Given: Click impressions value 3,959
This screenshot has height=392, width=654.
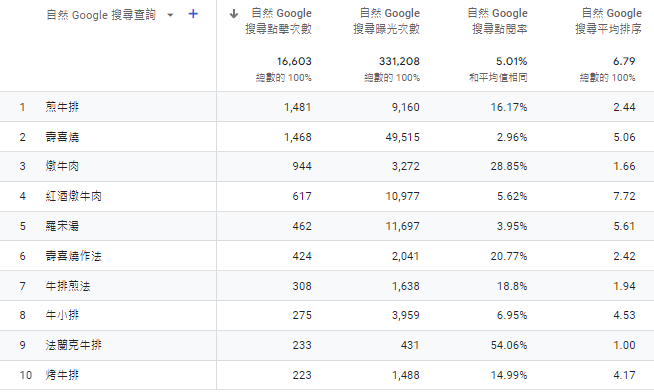Looking at the screenshot, I should pos(405,315).
